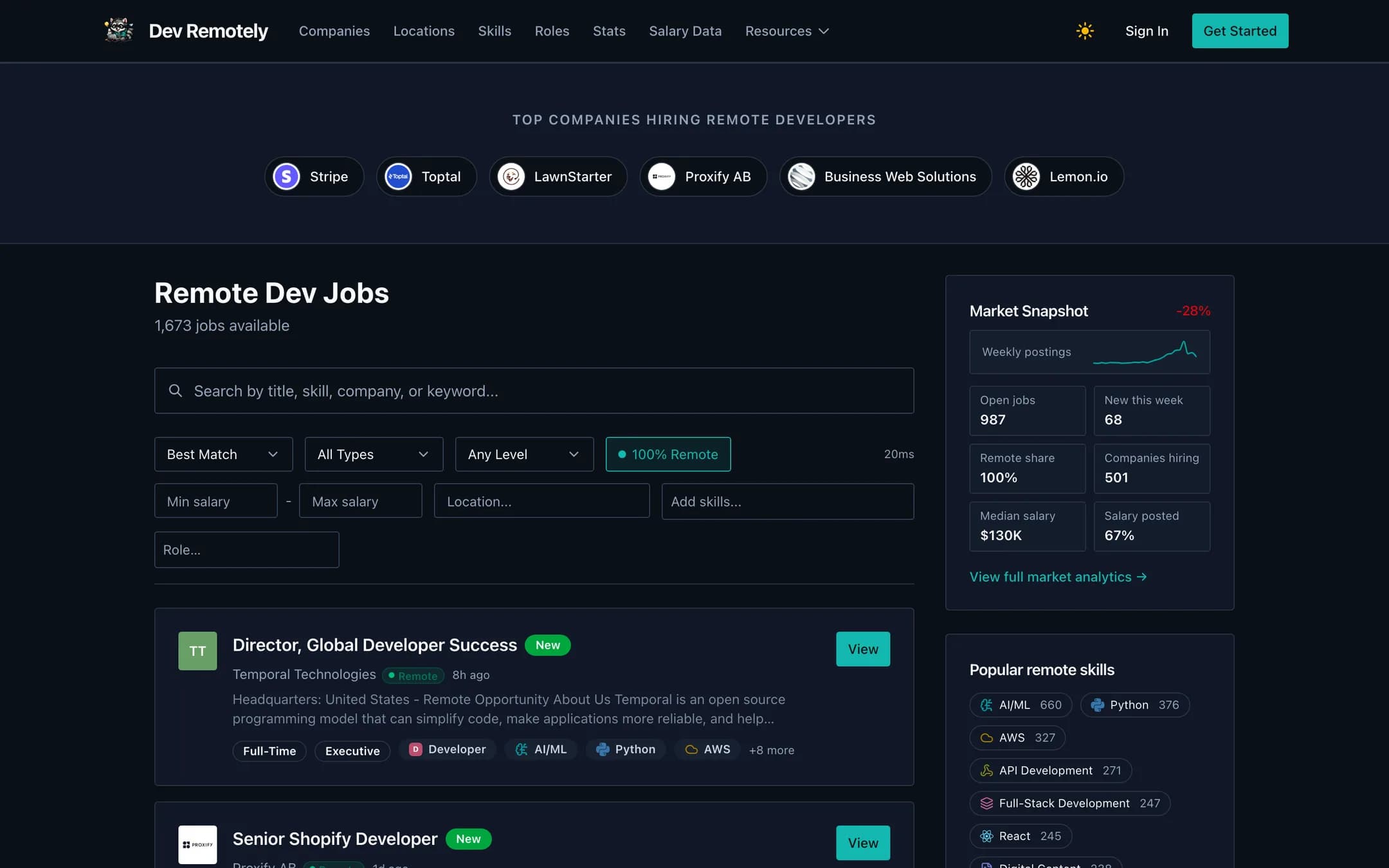The width and height of the screenshot is (1389, 868).
Task: Click the Remote share 100% stat
Action: 1027,468
